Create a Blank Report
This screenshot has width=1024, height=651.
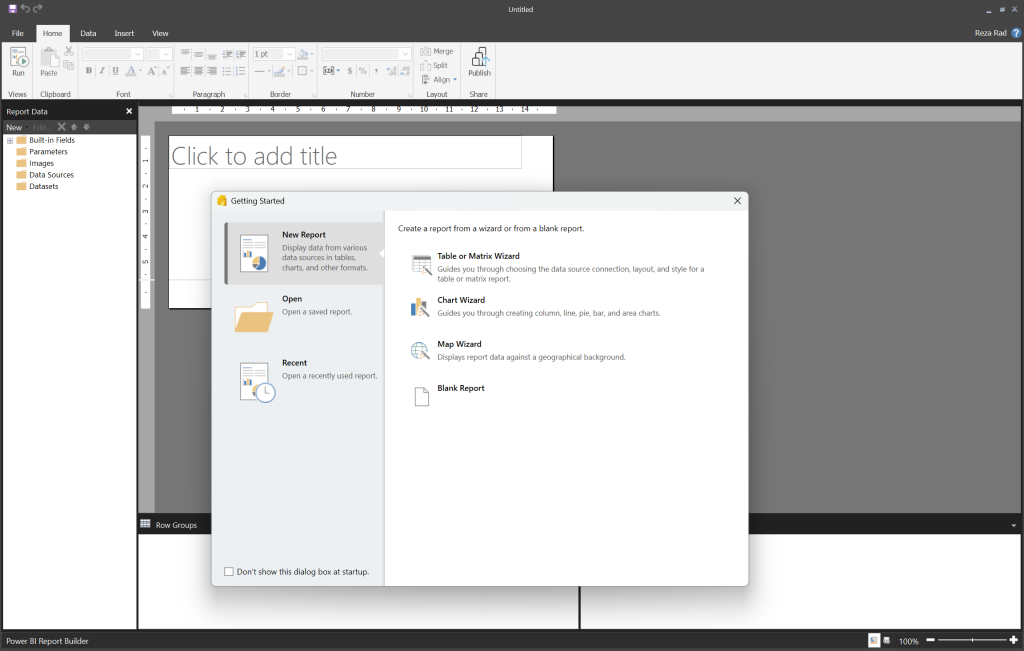460,389
